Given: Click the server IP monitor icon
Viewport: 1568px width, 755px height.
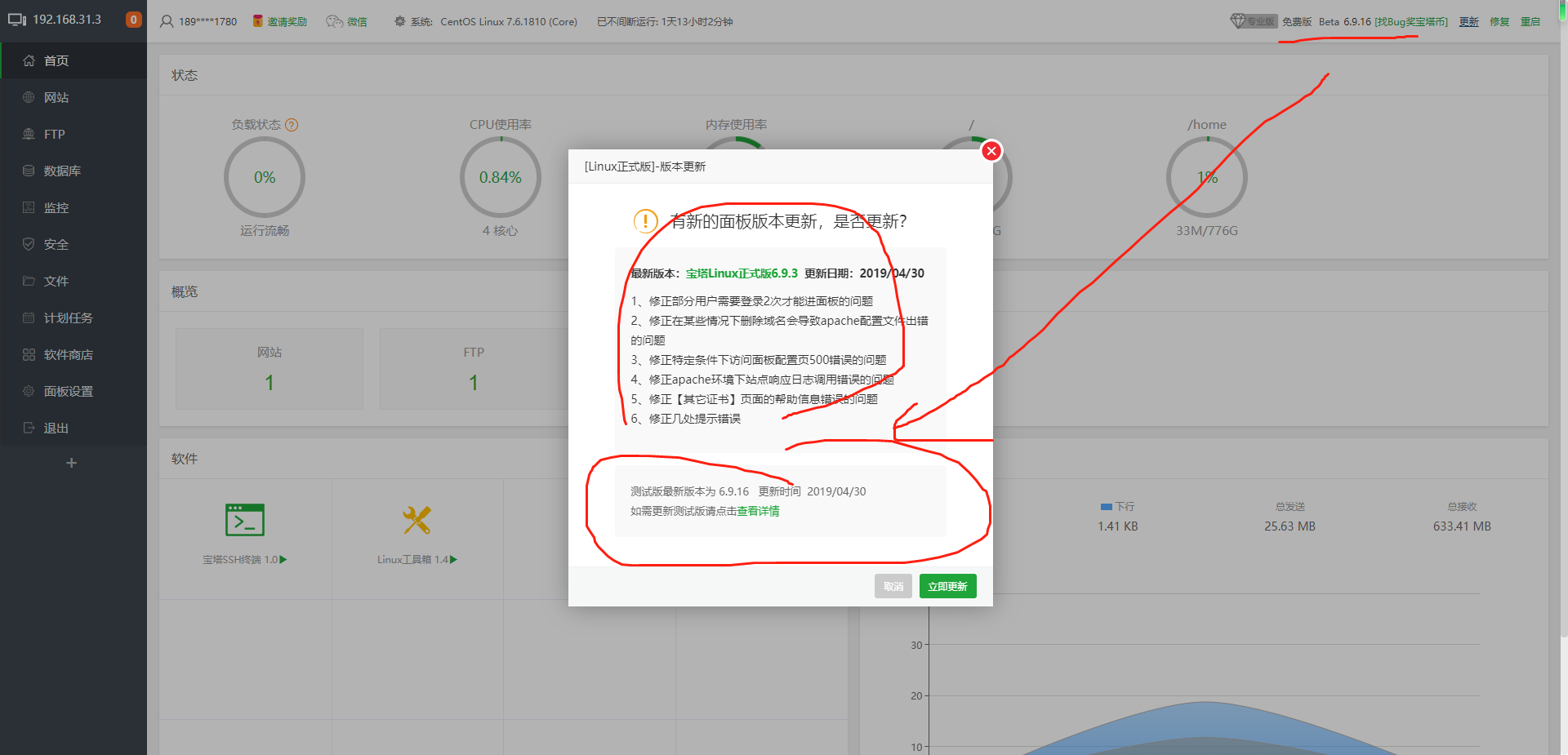Looking at the screenshot, I should (x=17, y=20).
